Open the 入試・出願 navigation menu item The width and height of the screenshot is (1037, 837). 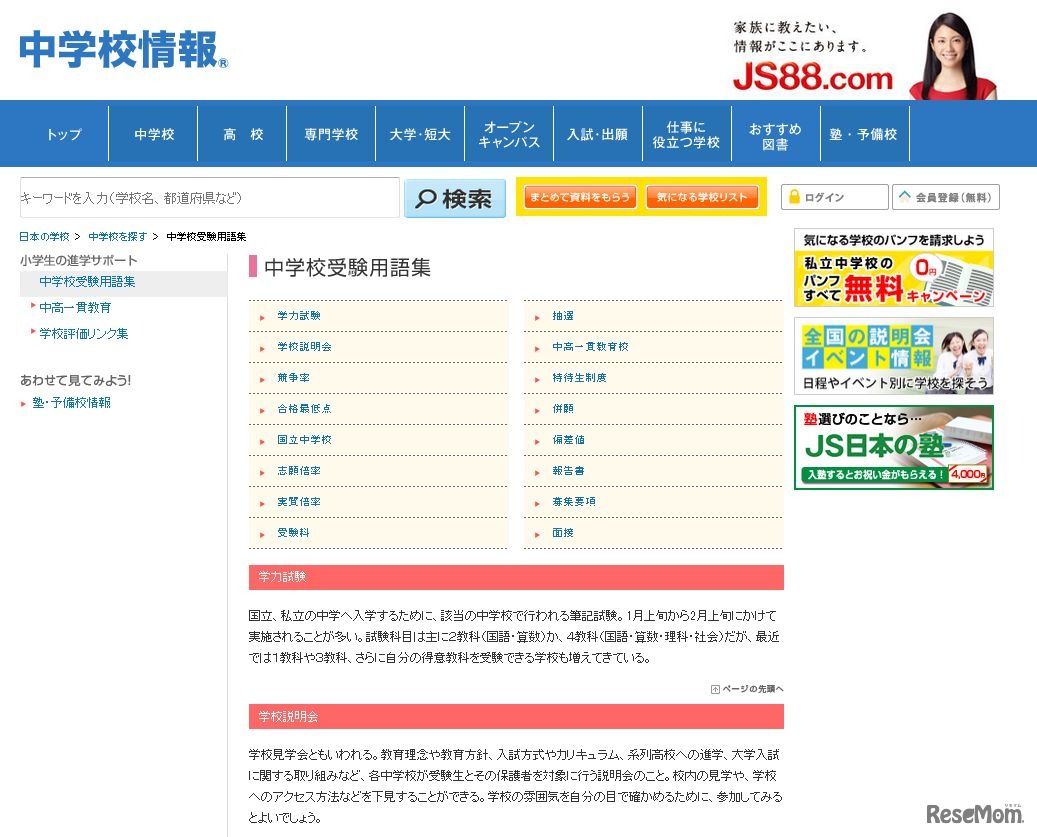coord(597,133)
